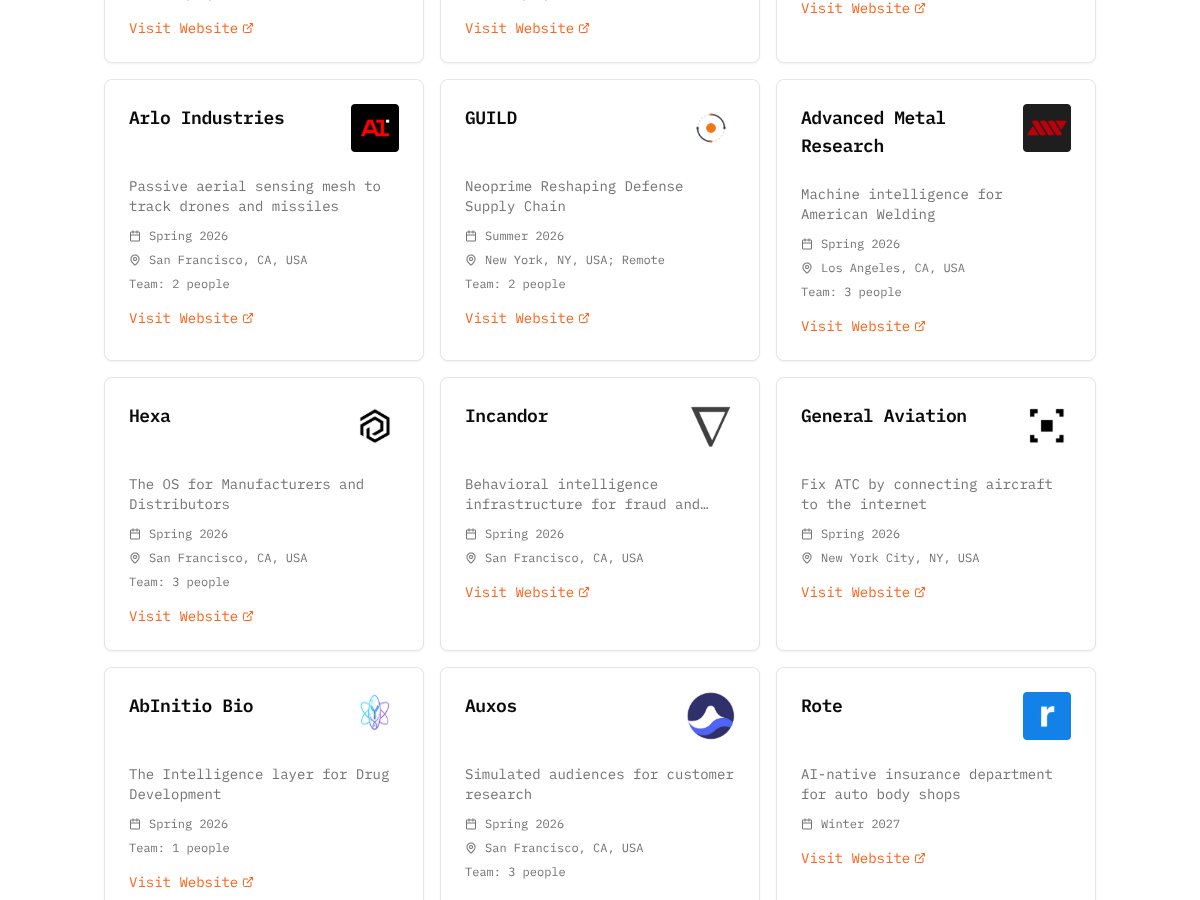Select the Advanced Metal Research title
Image resolution: width=1200 pixels, height=900 pixels.
873,132
